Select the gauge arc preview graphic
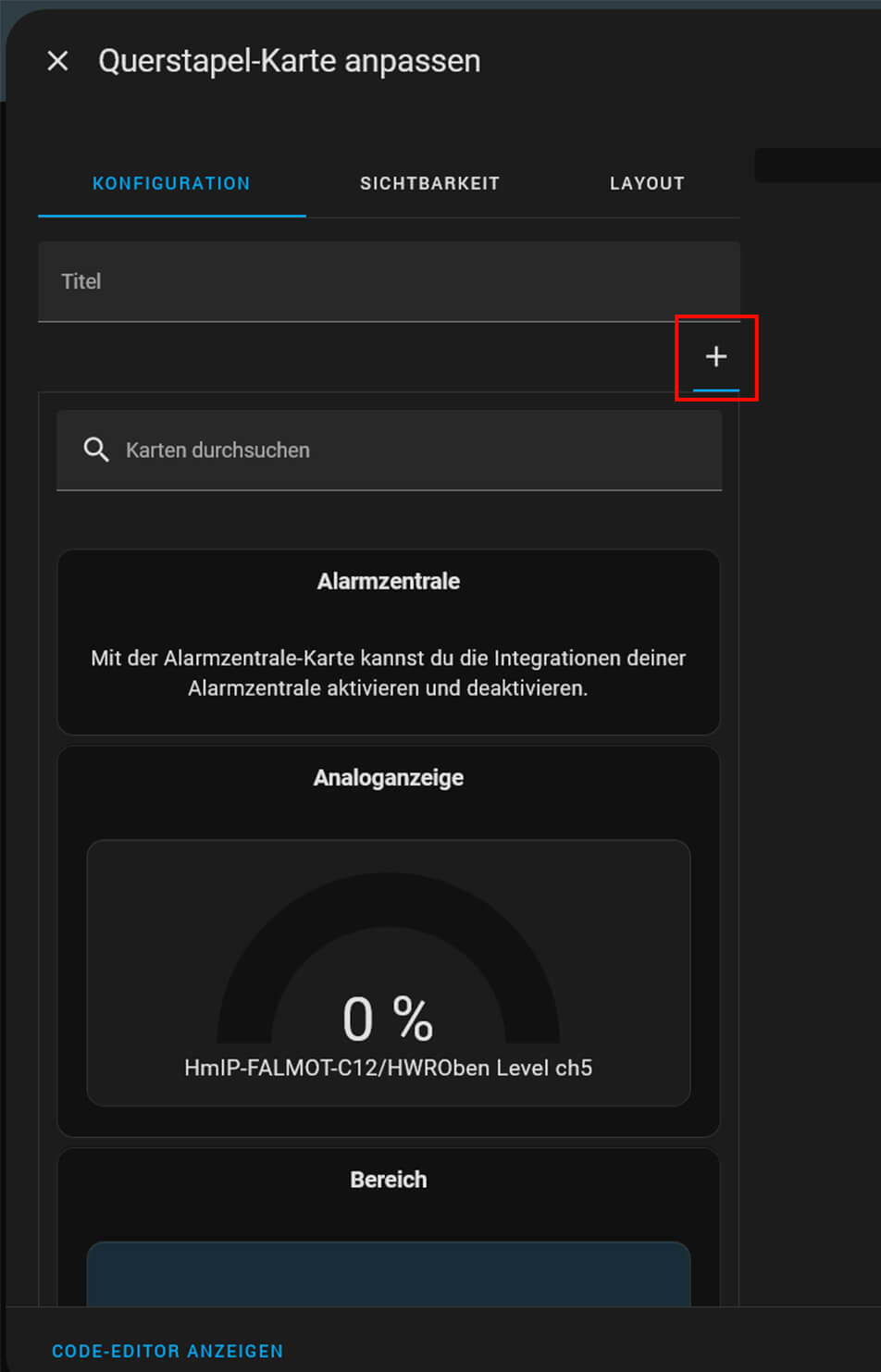The width and height of the screenshot is (881, 1372). [x=389, y=958]
